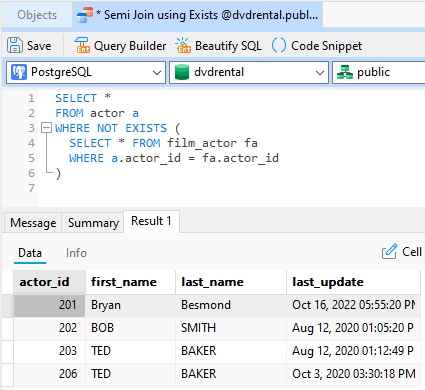Click the Save button label

coord(39,46)
